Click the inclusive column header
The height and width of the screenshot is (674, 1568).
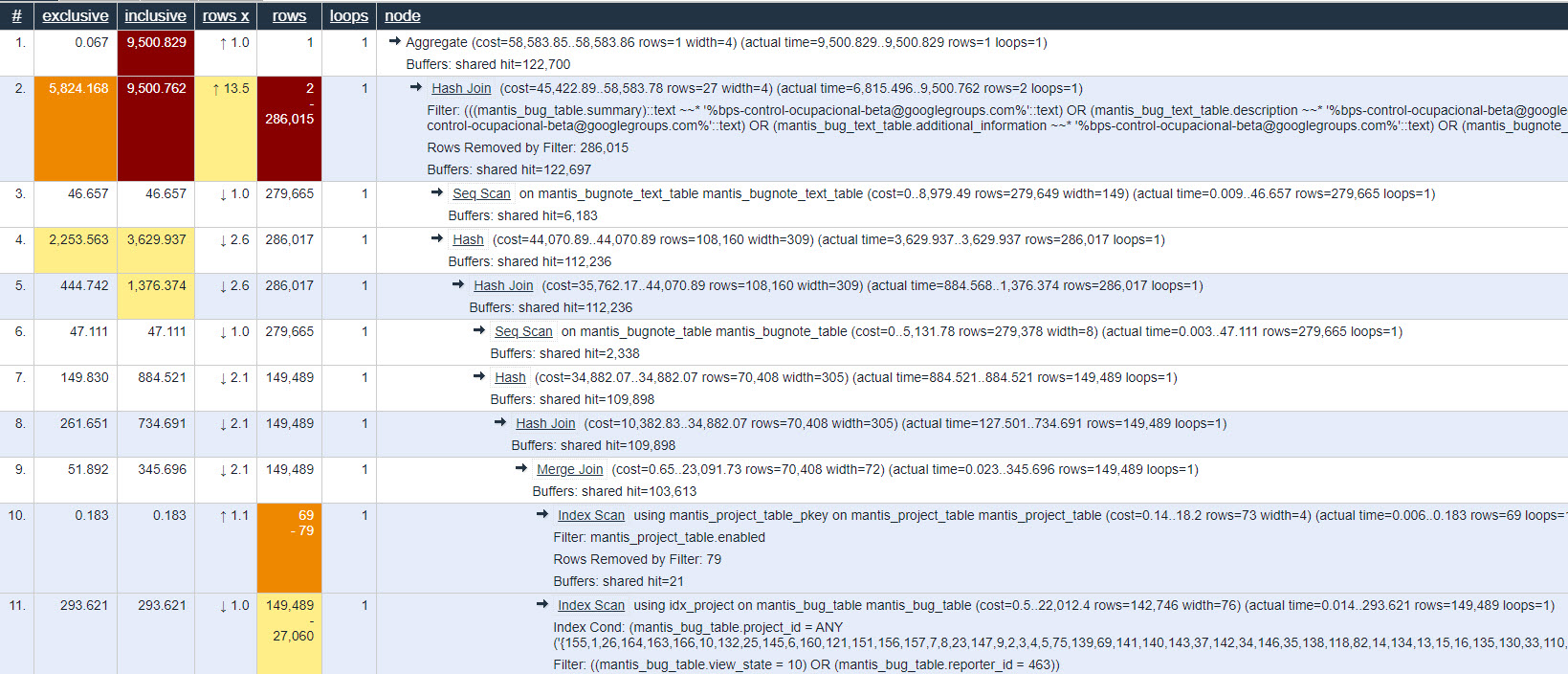coord(155,15)
